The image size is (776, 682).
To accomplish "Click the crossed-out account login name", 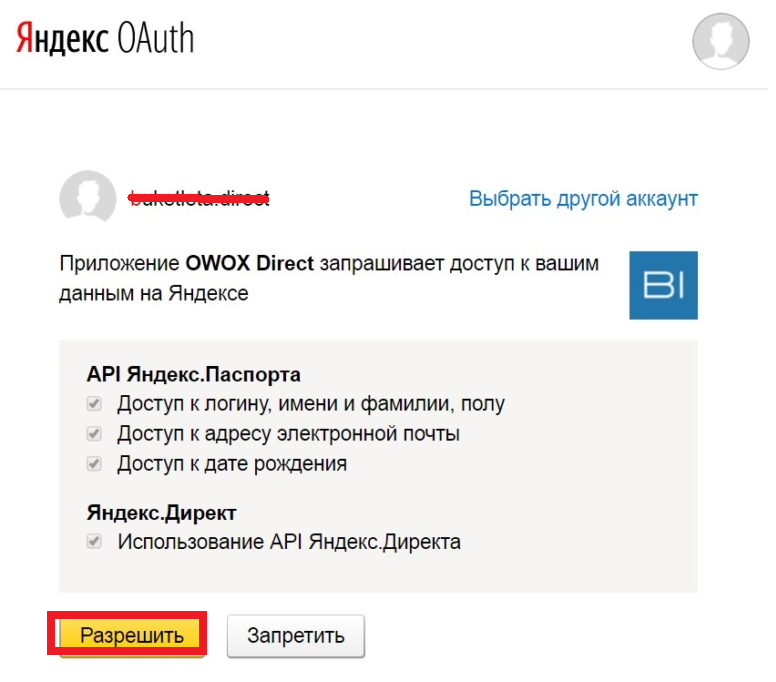I will click(x=198, y=198).
